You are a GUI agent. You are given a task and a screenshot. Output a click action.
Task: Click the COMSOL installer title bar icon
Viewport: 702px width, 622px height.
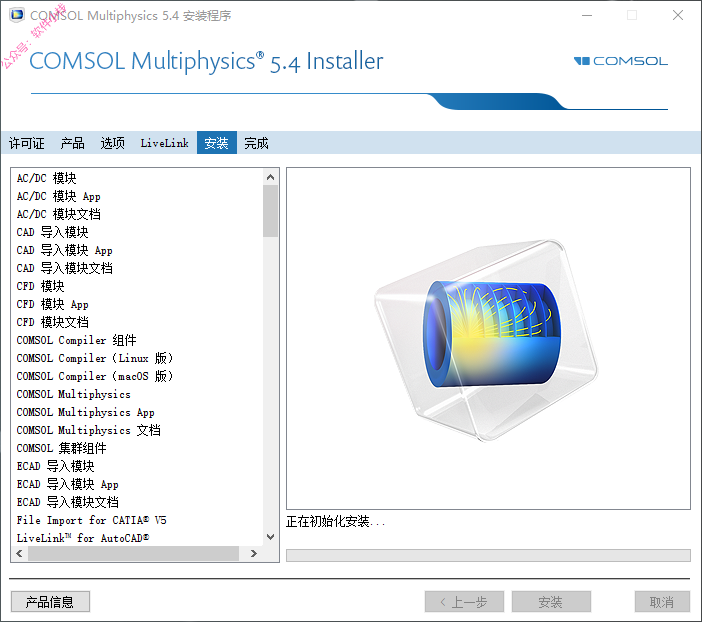click(17, 15)
